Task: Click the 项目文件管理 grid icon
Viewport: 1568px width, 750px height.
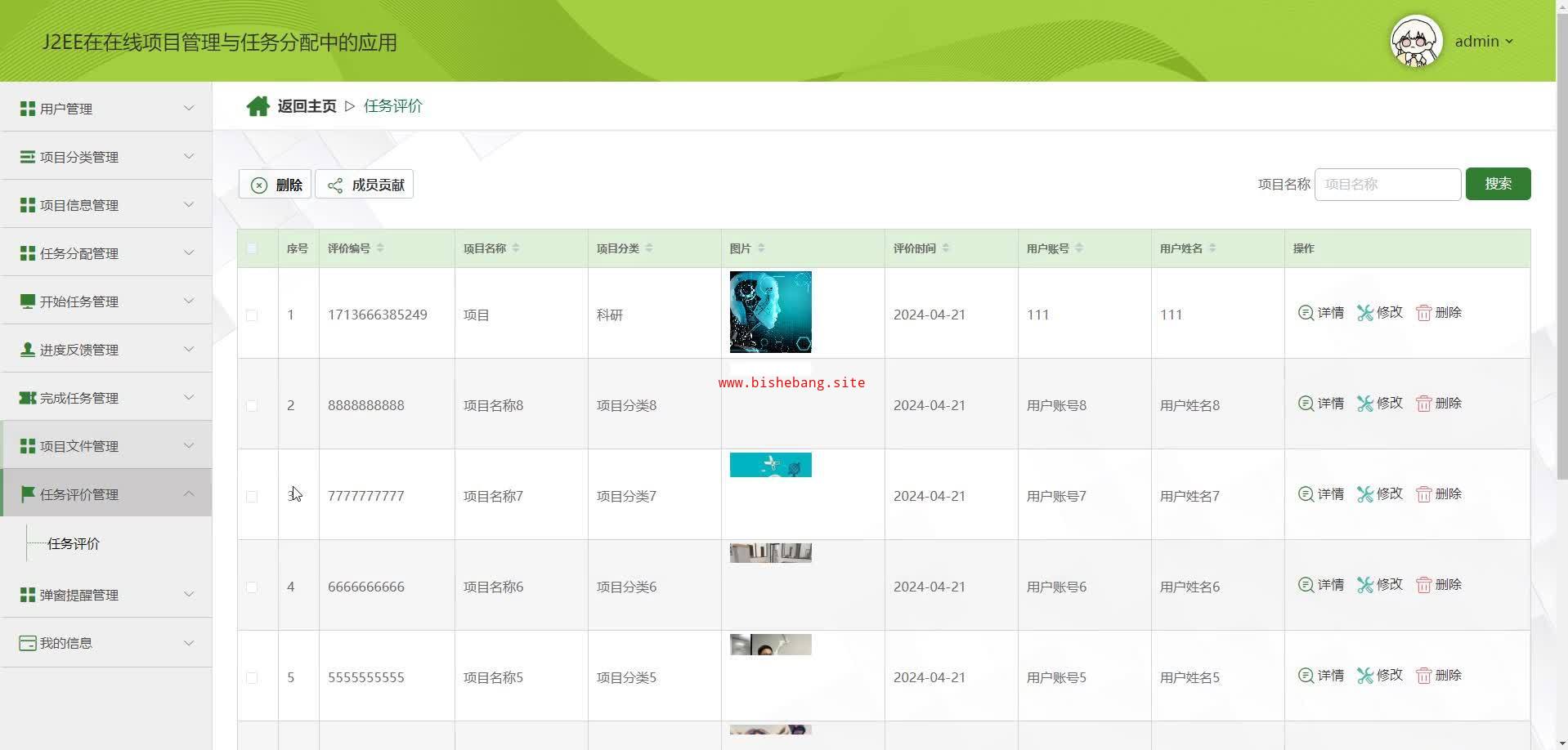Action: pyautogui.click(x=28, y=446)
